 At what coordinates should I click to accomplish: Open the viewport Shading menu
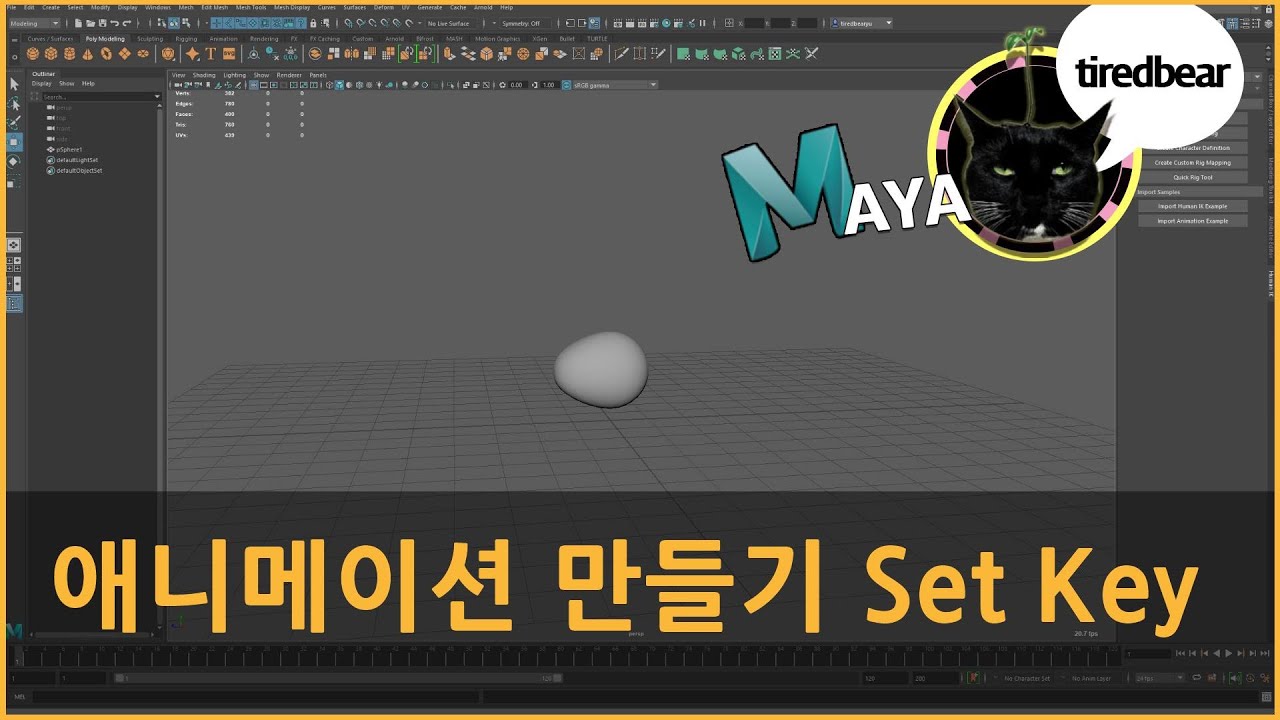point(204,75)
